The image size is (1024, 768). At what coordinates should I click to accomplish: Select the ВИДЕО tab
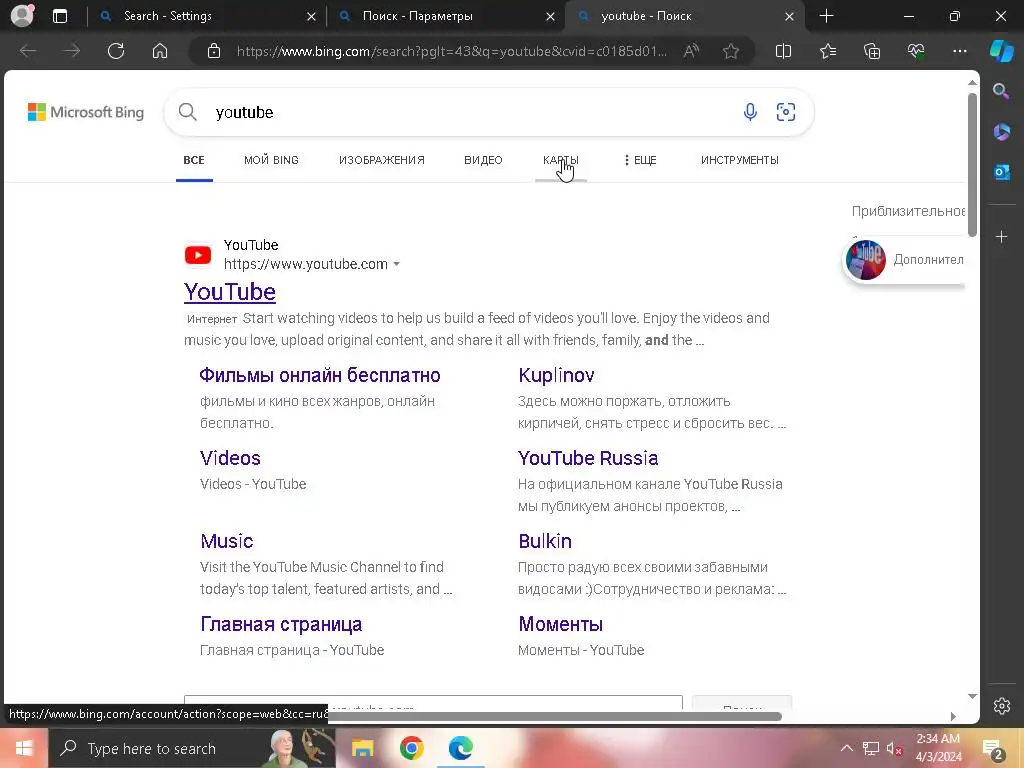pyautogui.click(x=483, y=160)
